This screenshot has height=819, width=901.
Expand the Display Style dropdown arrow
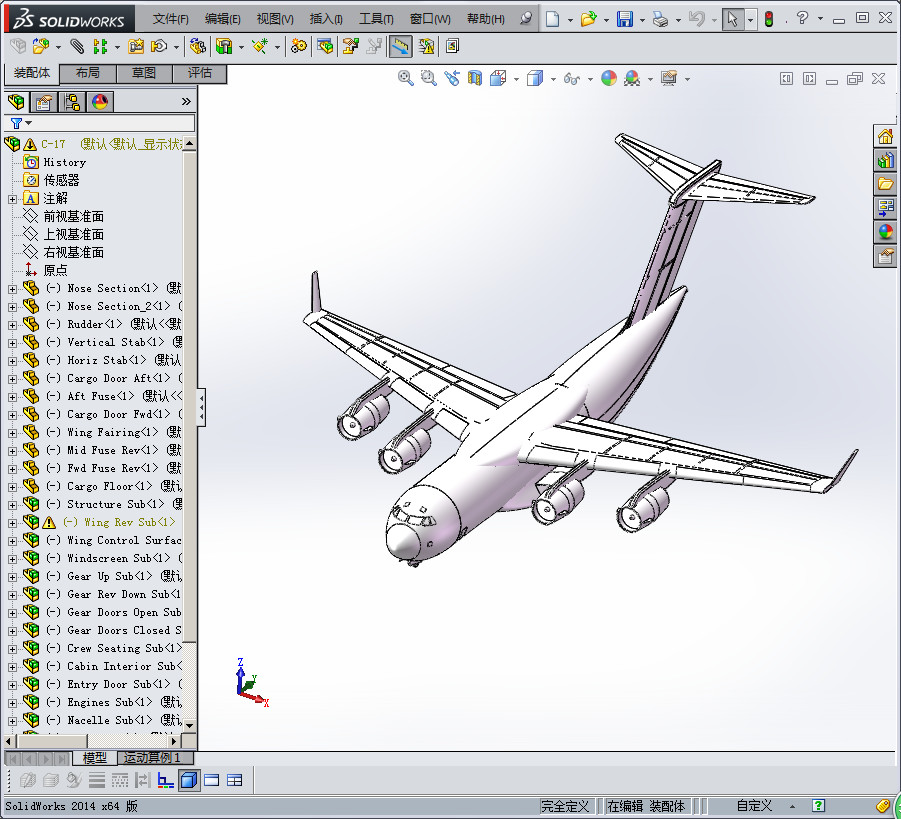(552, 78)
